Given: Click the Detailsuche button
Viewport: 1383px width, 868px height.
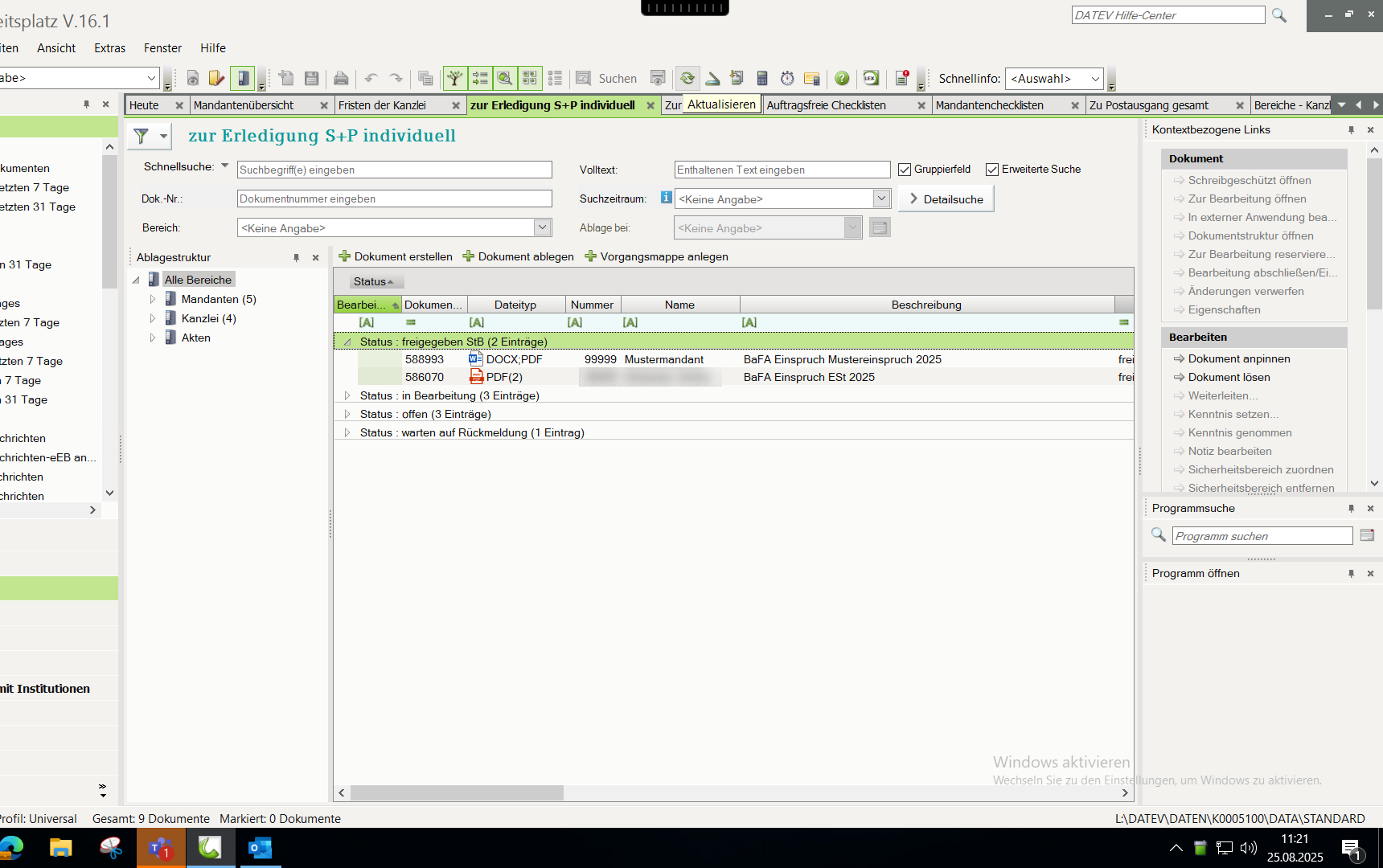Looking at the screenshot, I should (946, 199).
